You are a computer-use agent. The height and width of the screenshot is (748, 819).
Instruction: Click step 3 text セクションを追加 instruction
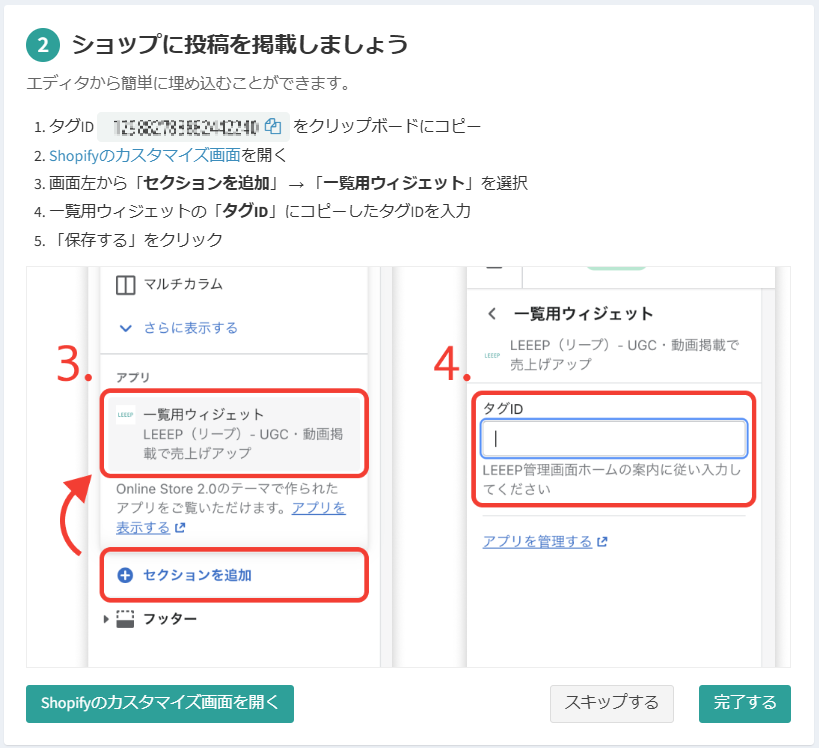click(288, 183)
